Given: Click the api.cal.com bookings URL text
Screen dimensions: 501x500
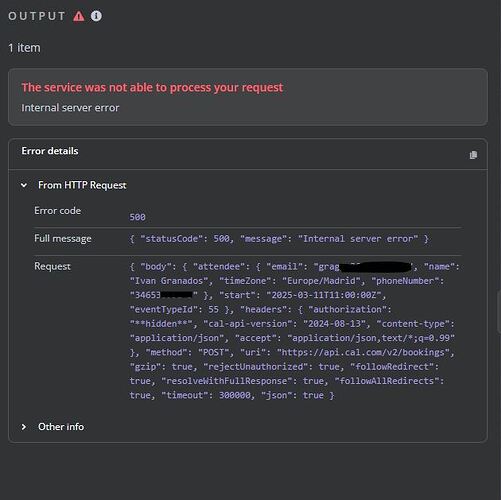Looking at the screenshot, I should pos(363,352).
